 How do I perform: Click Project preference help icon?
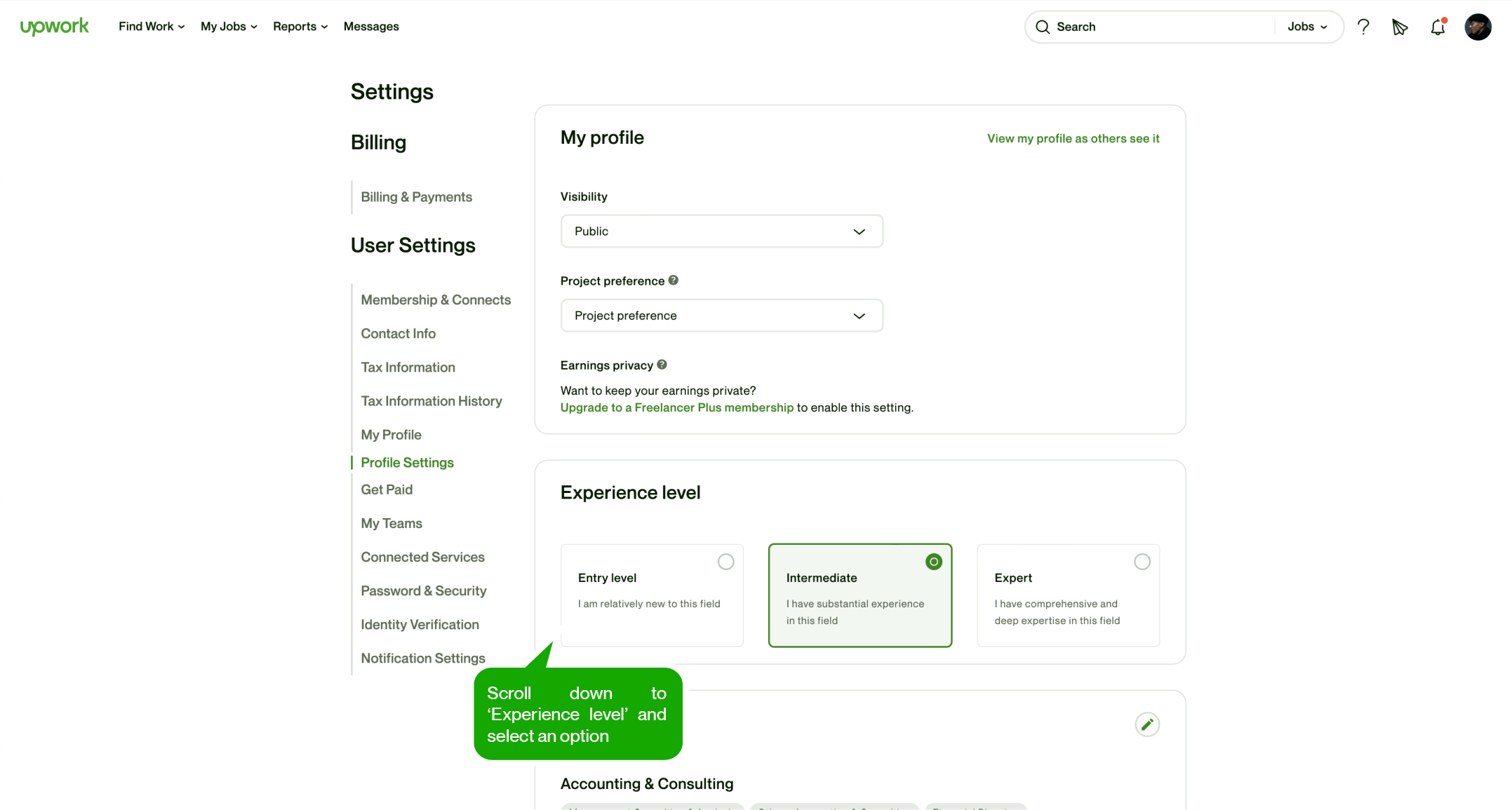click(673, 281)
